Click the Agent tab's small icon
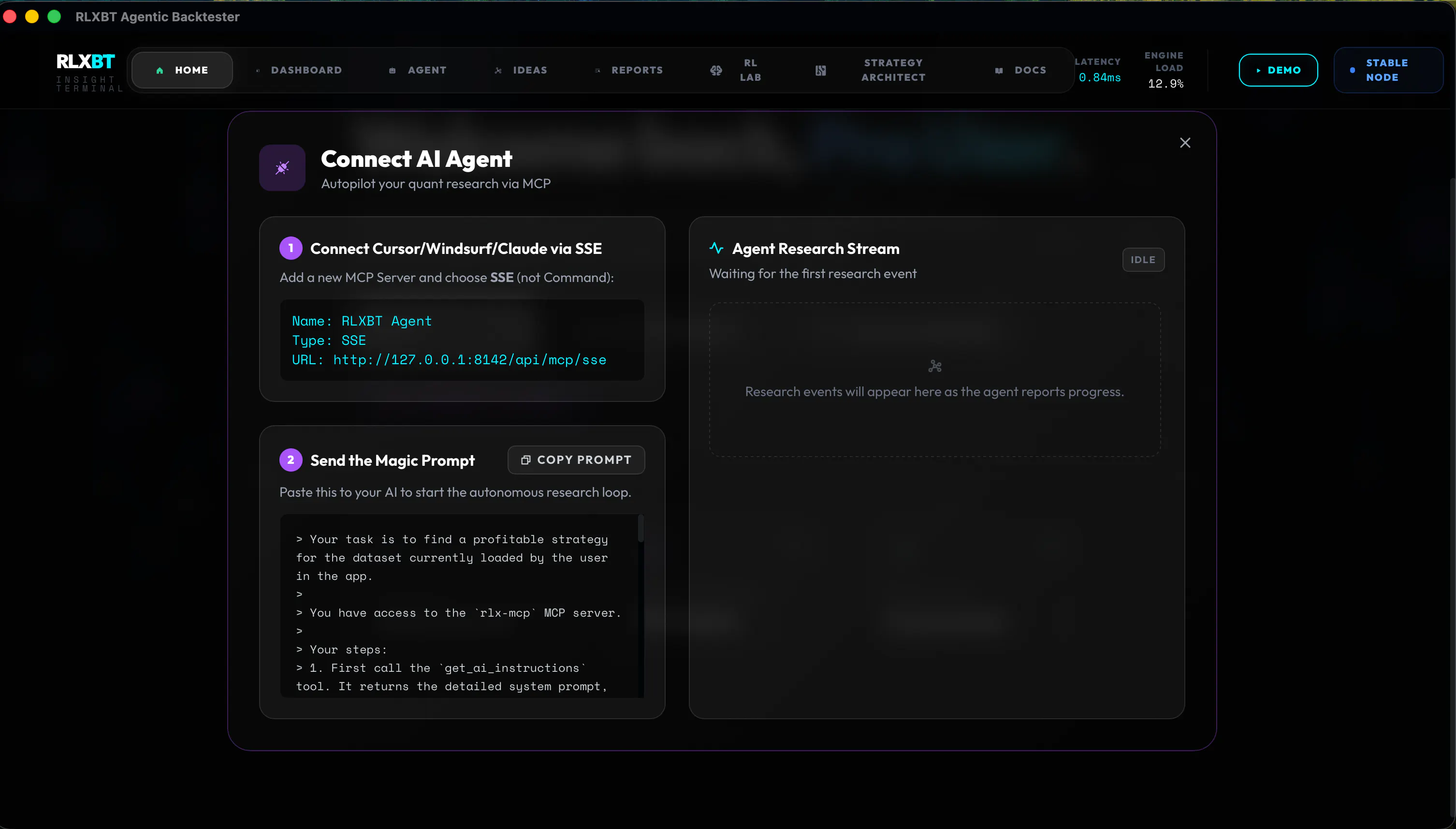Image resolution: width=1456 pixels, height=829 pixels. 392,71
